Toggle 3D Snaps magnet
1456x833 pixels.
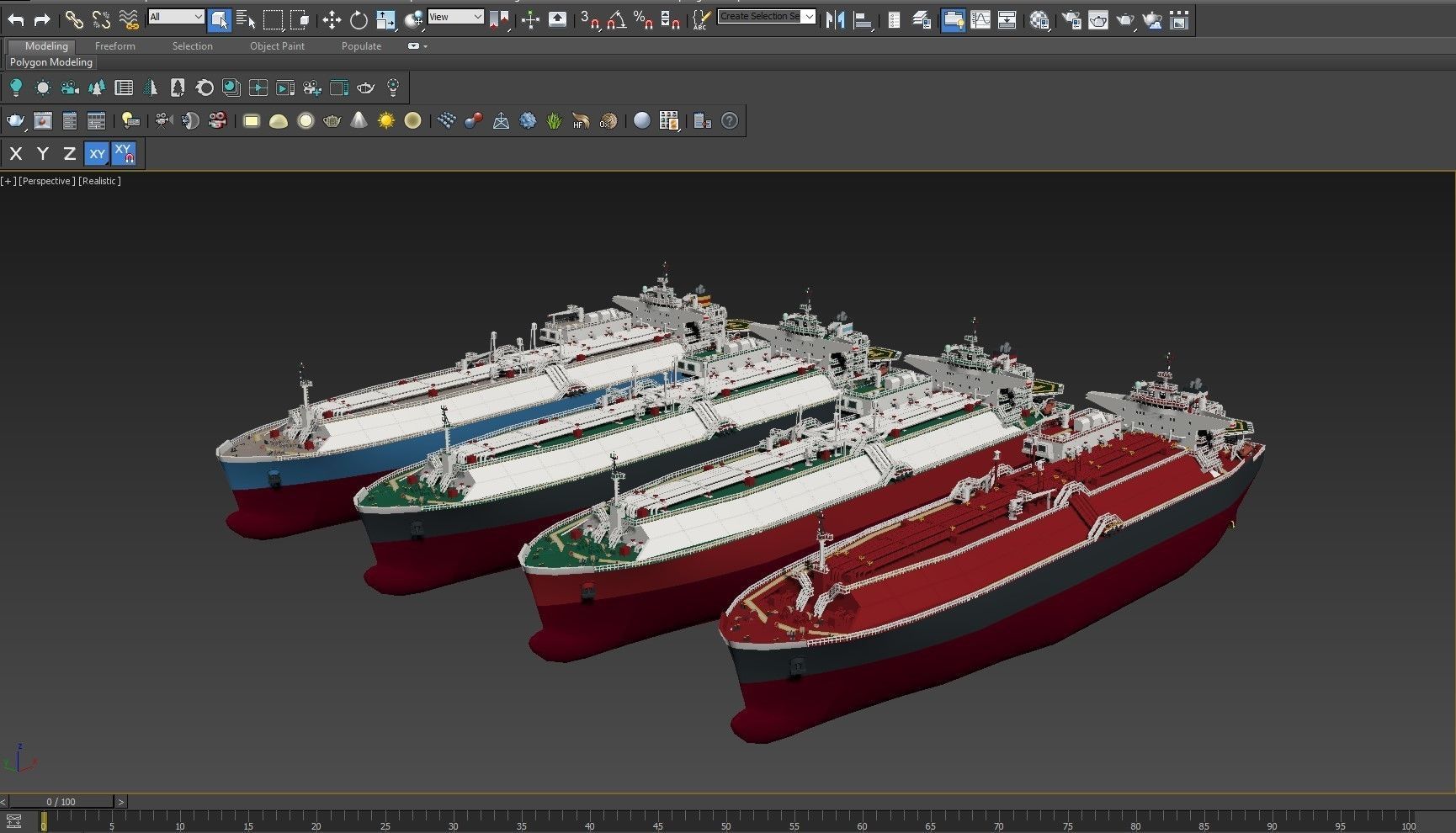pos(590,20)
